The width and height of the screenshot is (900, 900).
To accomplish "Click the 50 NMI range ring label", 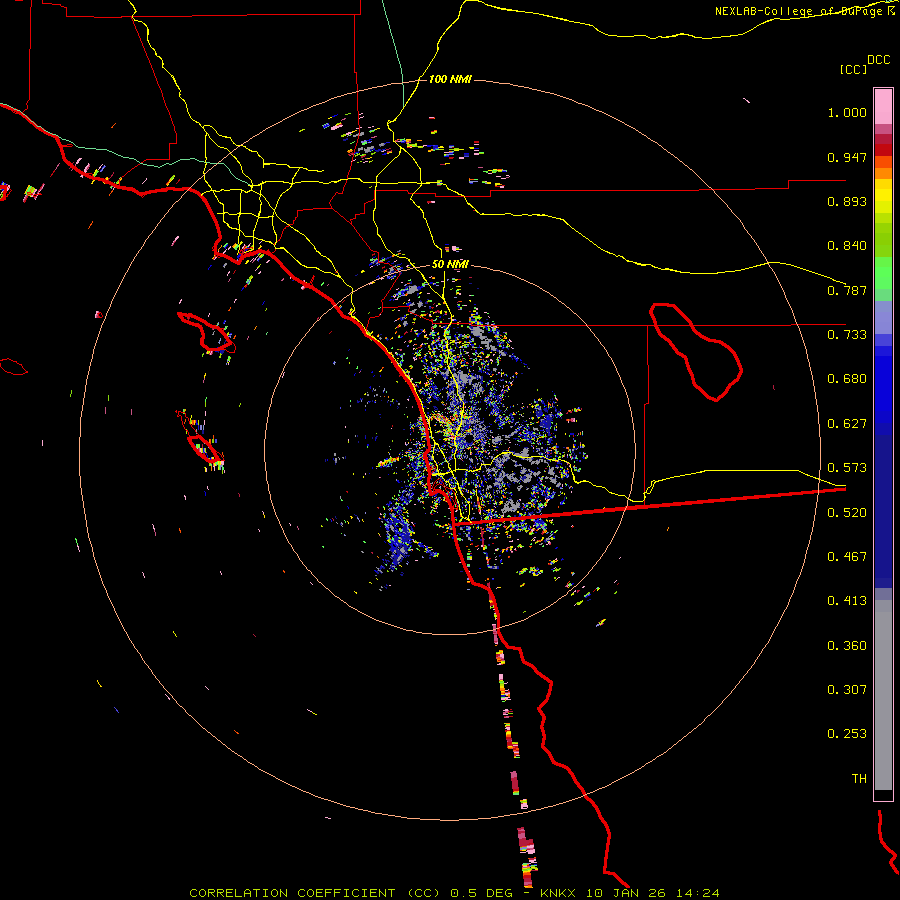I will (450, 265).
